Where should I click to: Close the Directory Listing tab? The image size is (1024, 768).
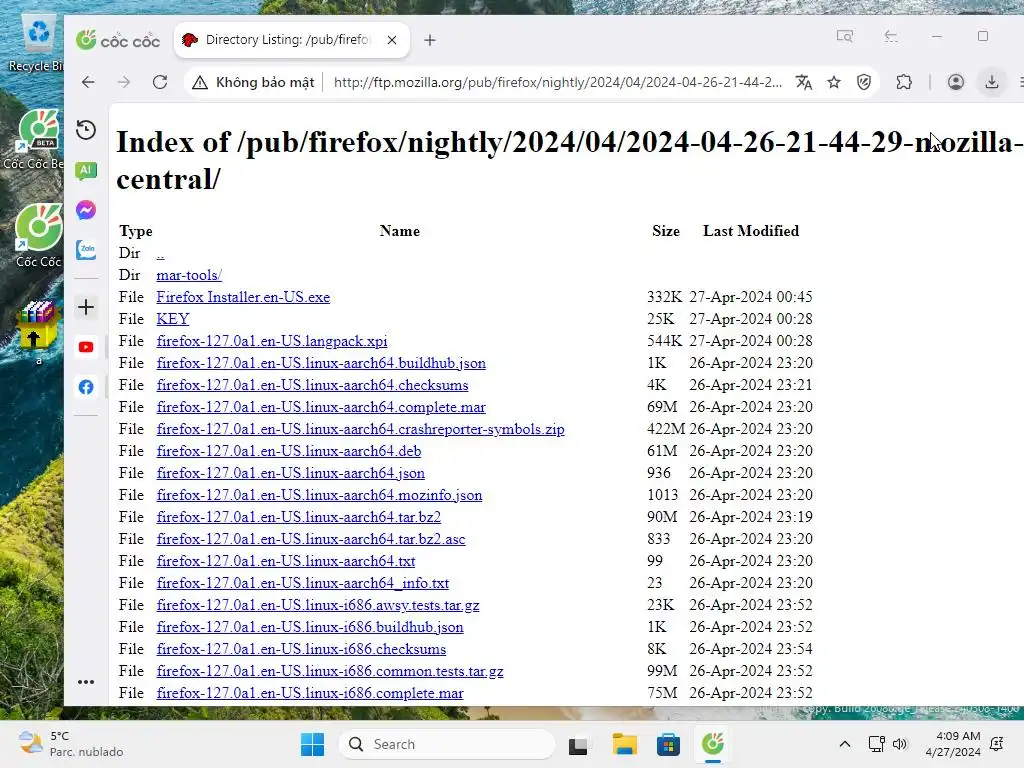[392, 40]
